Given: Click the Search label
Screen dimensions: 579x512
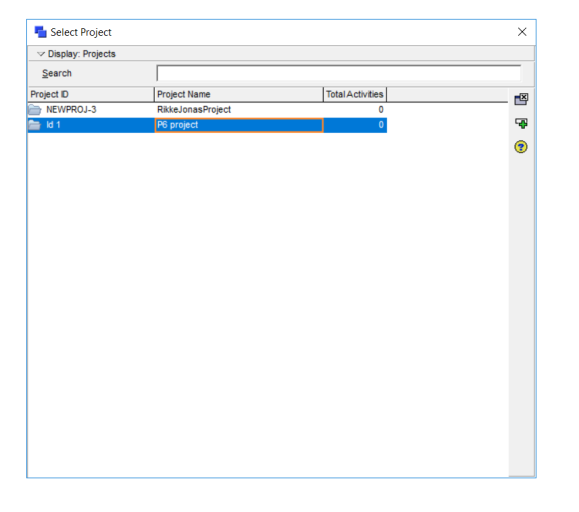Looking at the screenshot, I should coord(56,73).
